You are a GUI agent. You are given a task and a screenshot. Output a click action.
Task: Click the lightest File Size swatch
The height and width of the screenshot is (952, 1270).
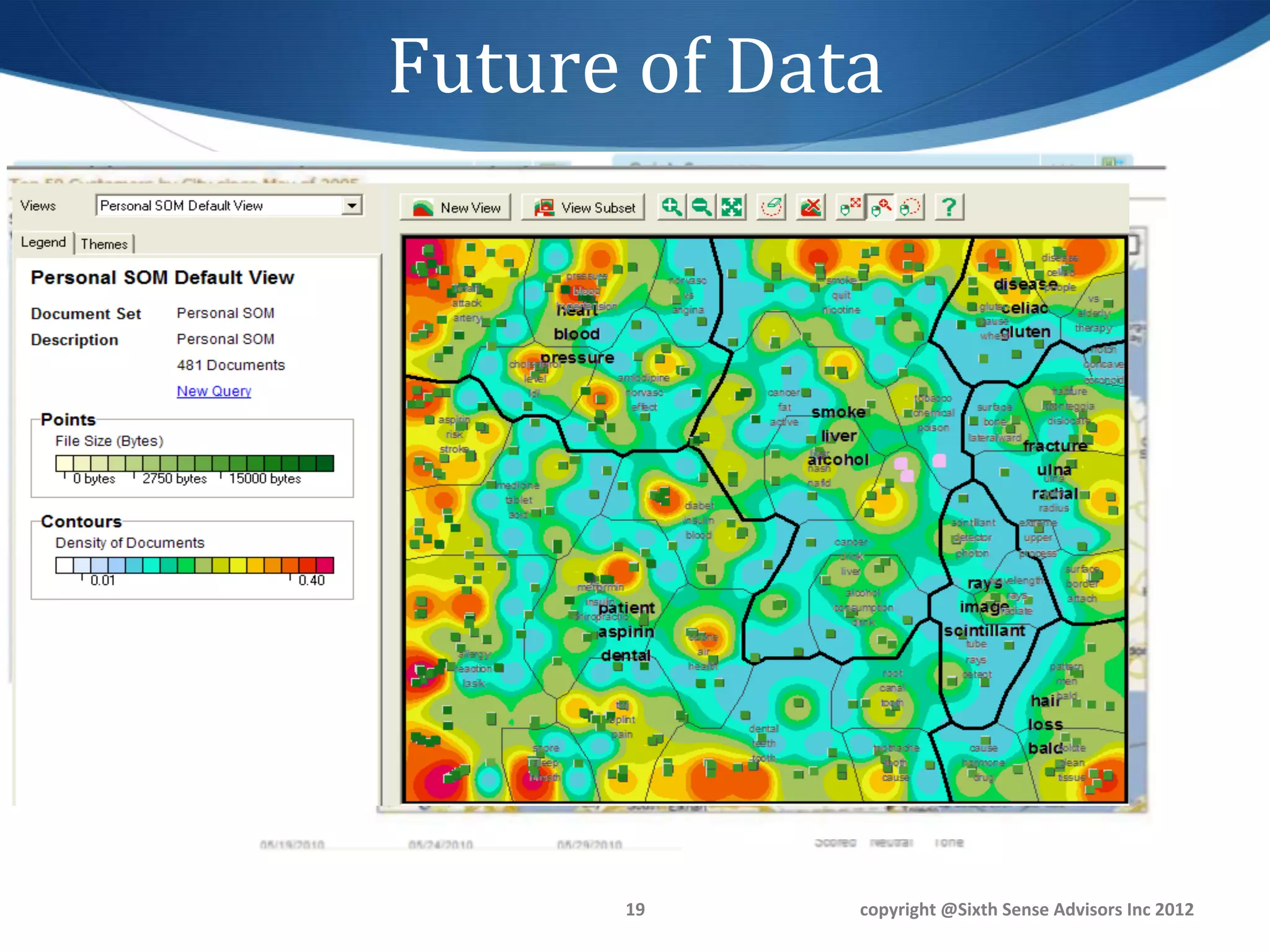64,464
